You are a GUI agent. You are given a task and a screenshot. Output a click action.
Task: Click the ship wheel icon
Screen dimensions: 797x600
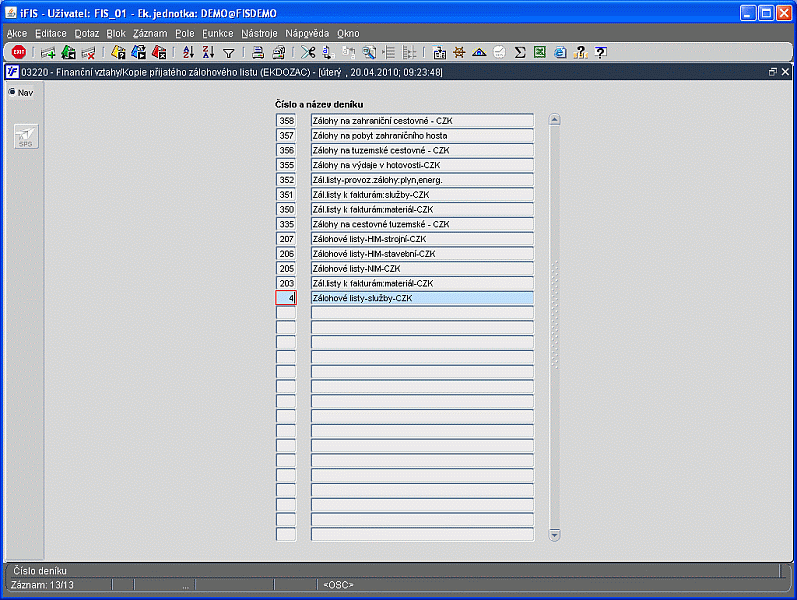pyautogui.click(x=459, y=52)
